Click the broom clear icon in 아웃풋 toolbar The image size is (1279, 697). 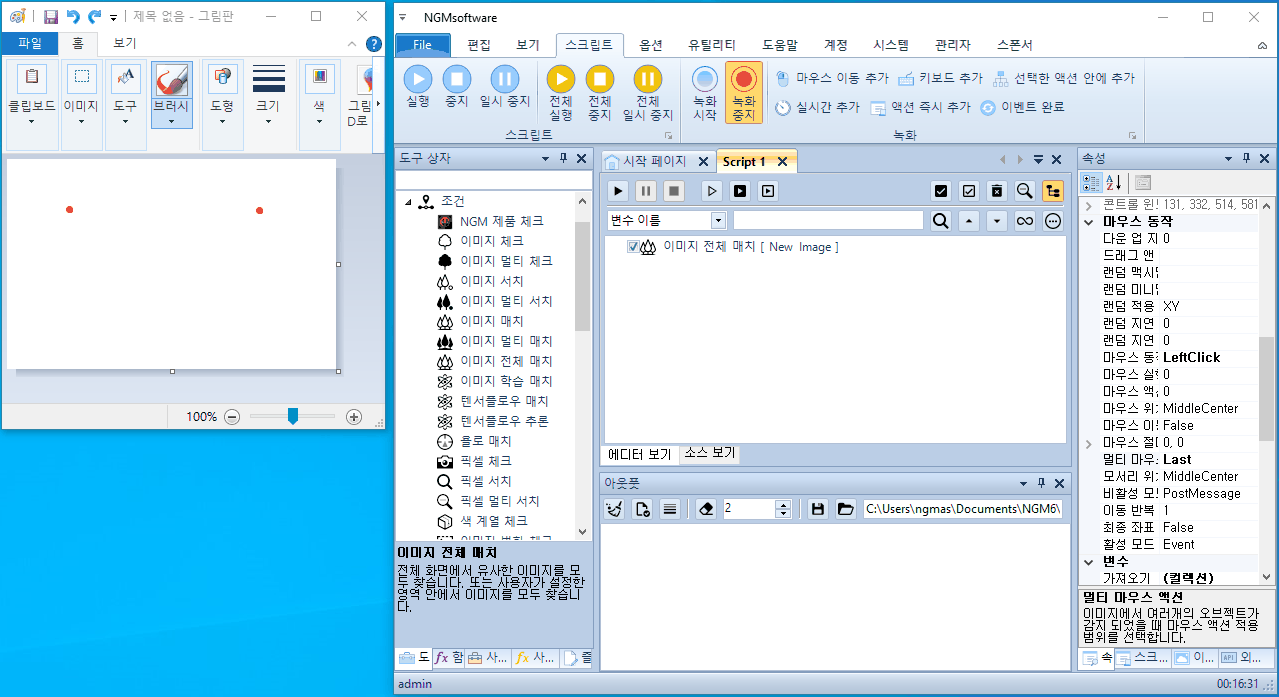coord(615,509)
